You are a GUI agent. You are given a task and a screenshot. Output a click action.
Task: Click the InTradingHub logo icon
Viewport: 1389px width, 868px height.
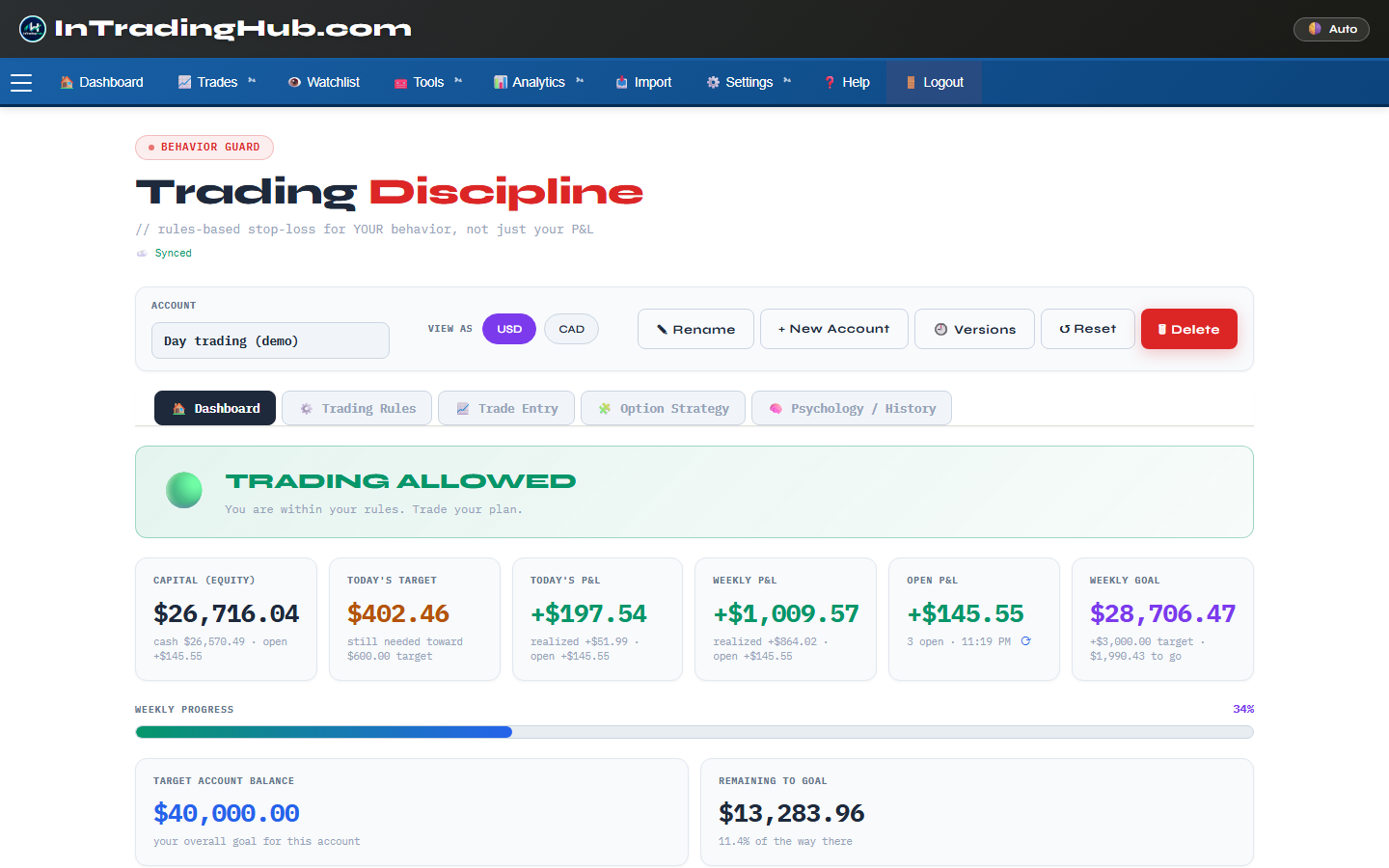pyautogui.click(x=33, y=29)
